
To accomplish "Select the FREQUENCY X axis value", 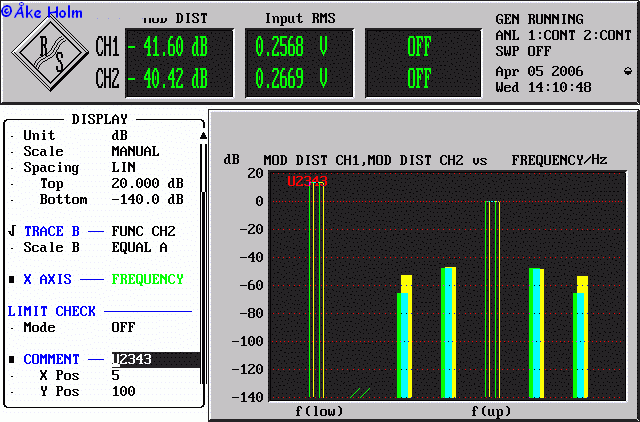I will (x=147, y=280).
